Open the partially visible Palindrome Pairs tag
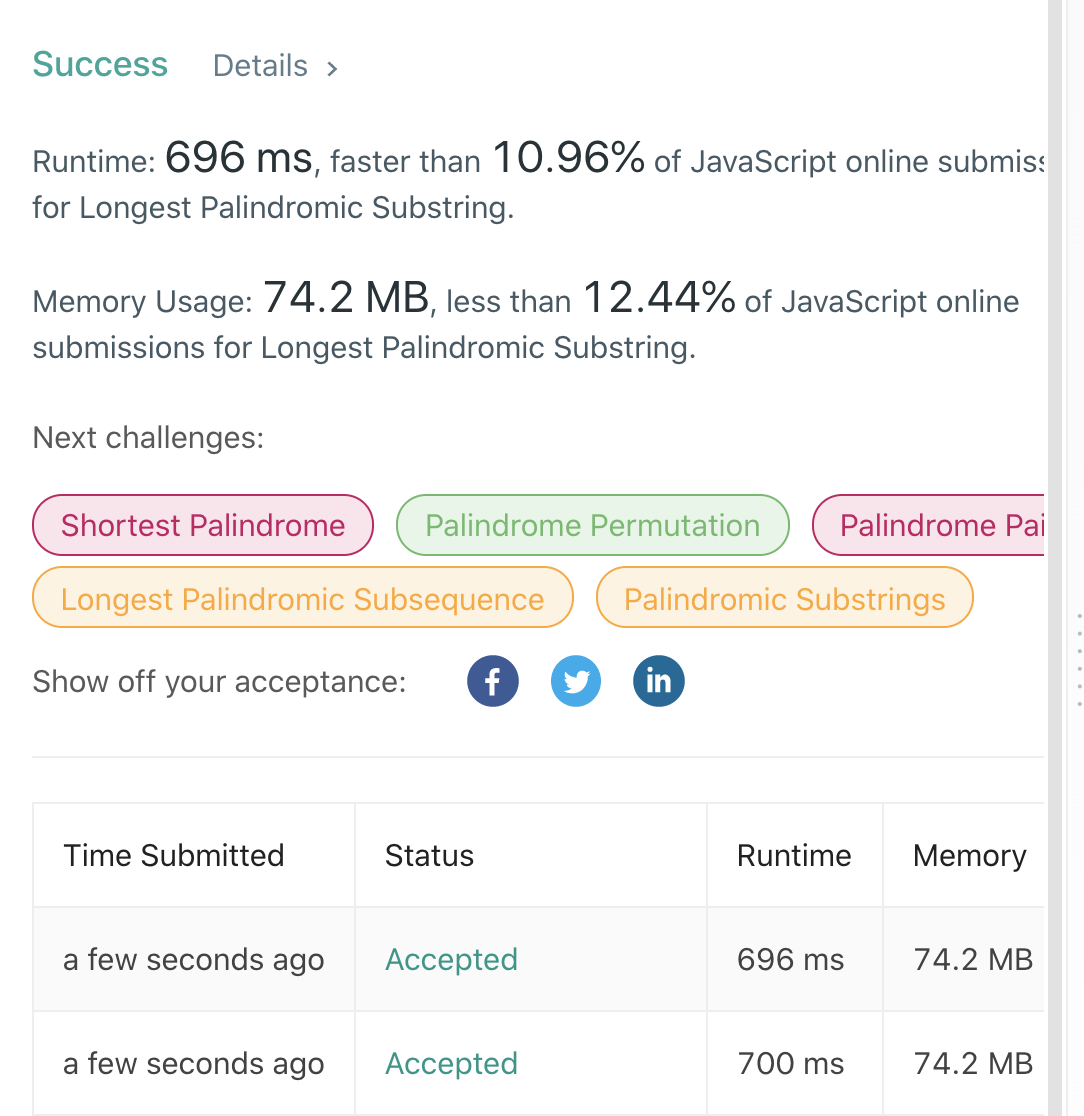1084x1116 pixels. click(x=930, y=525)
